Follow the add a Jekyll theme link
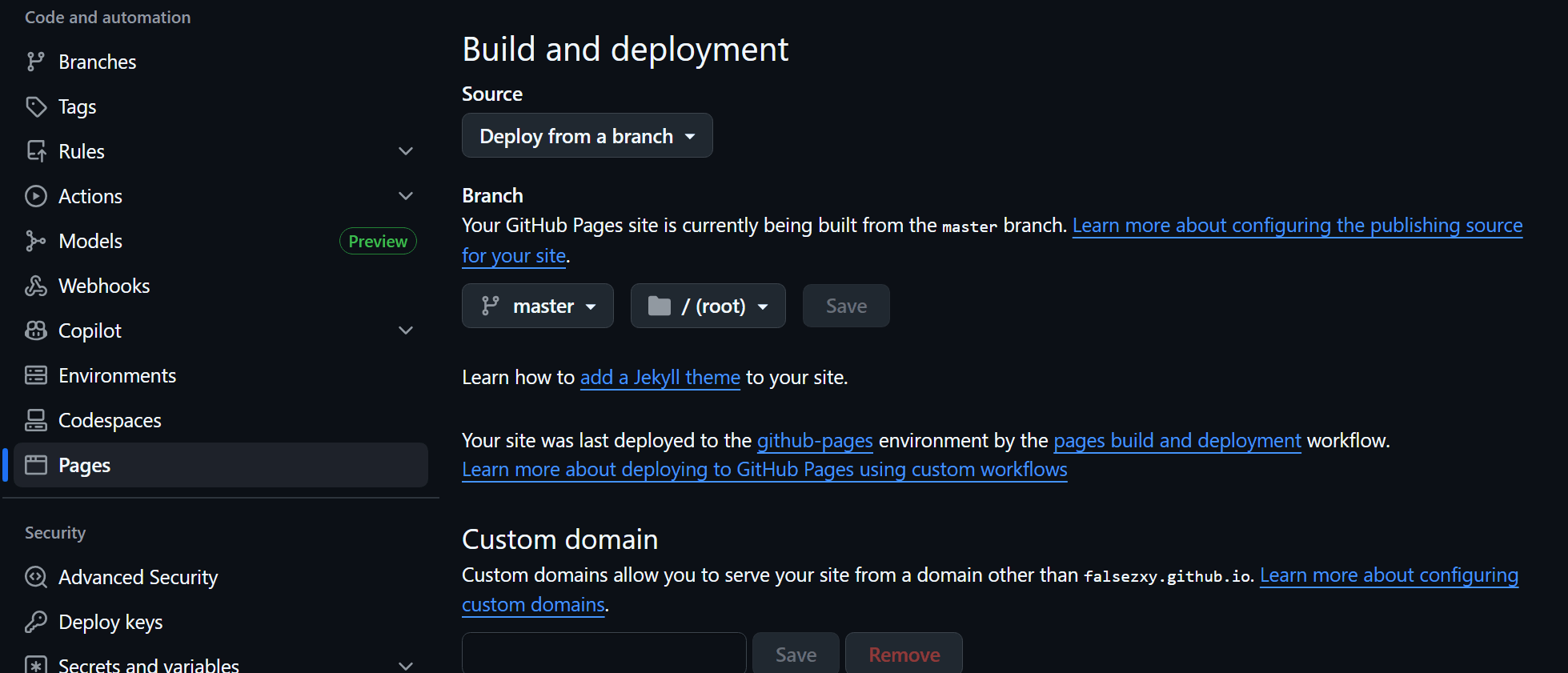Image resolution: width=1568 pixels, height=673 pixels. (x=660, y=377)
